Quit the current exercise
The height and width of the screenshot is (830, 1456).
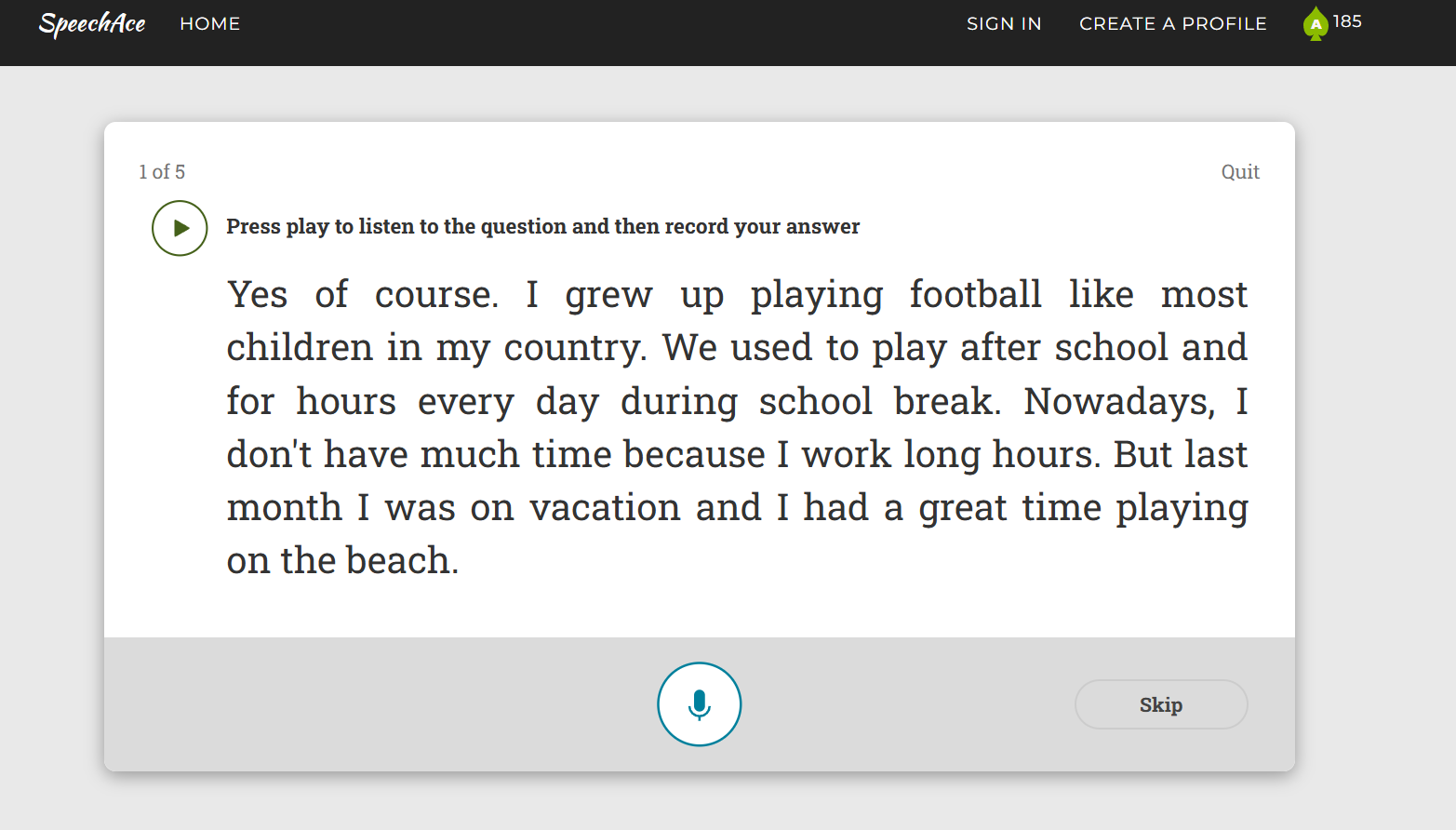pos(1239,172)
